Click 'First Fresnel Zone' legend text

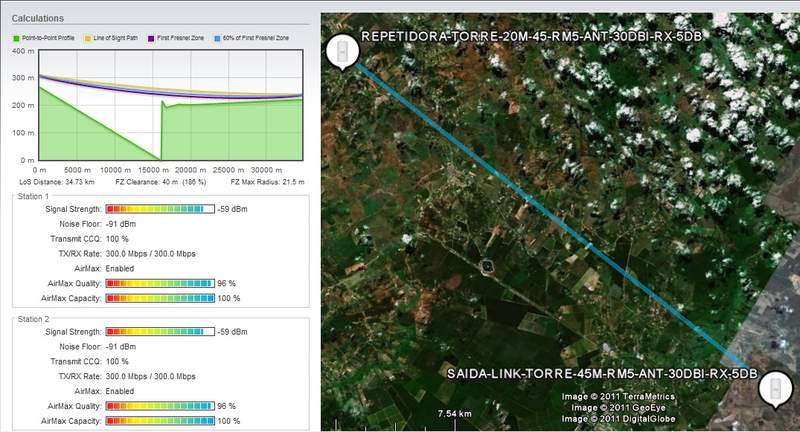coord(180,38)
